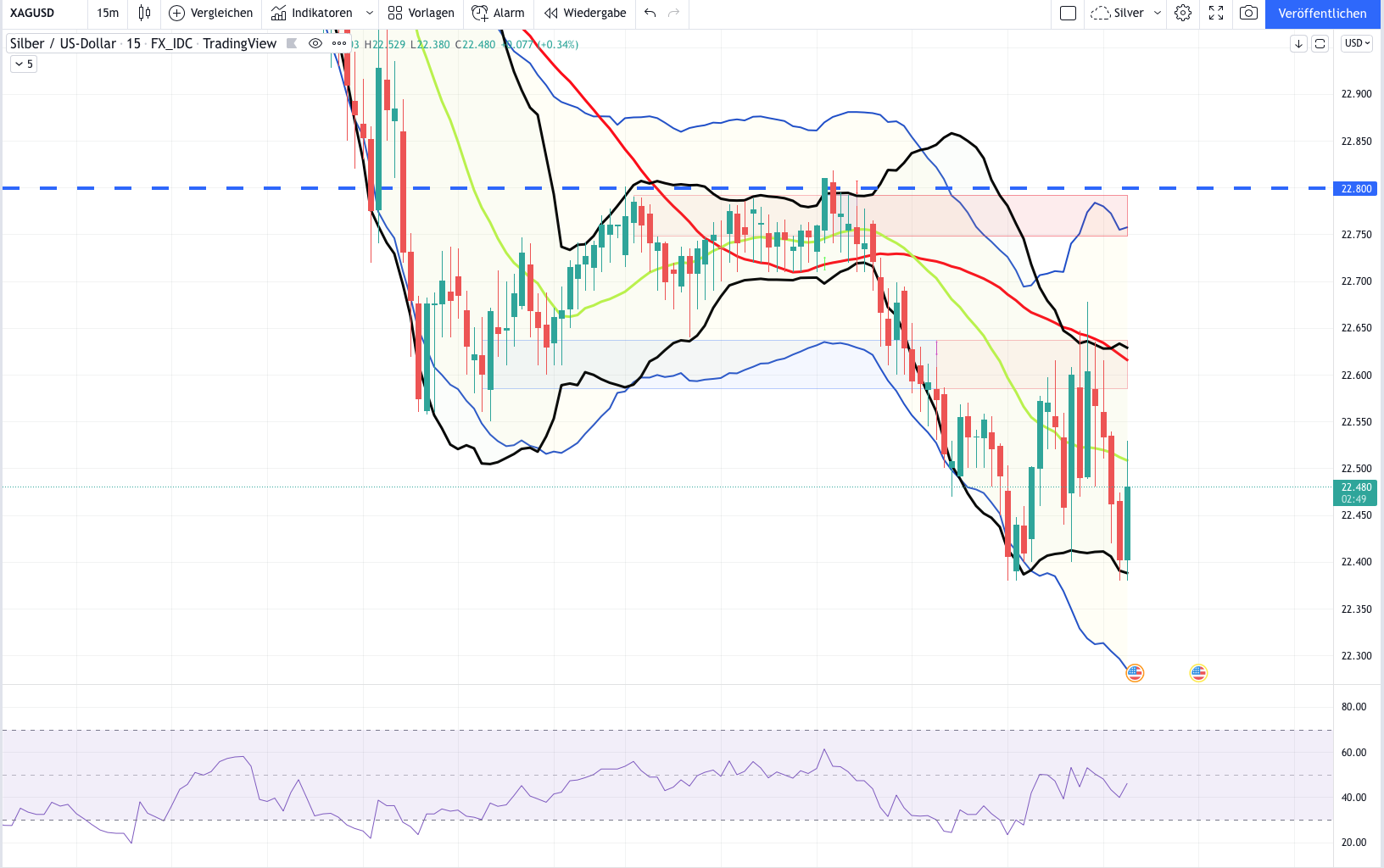Viewport: 1384px width, 868px height.
Task: Click the 80.00 value on the oscillator scale
Action: pos(1353,707)
